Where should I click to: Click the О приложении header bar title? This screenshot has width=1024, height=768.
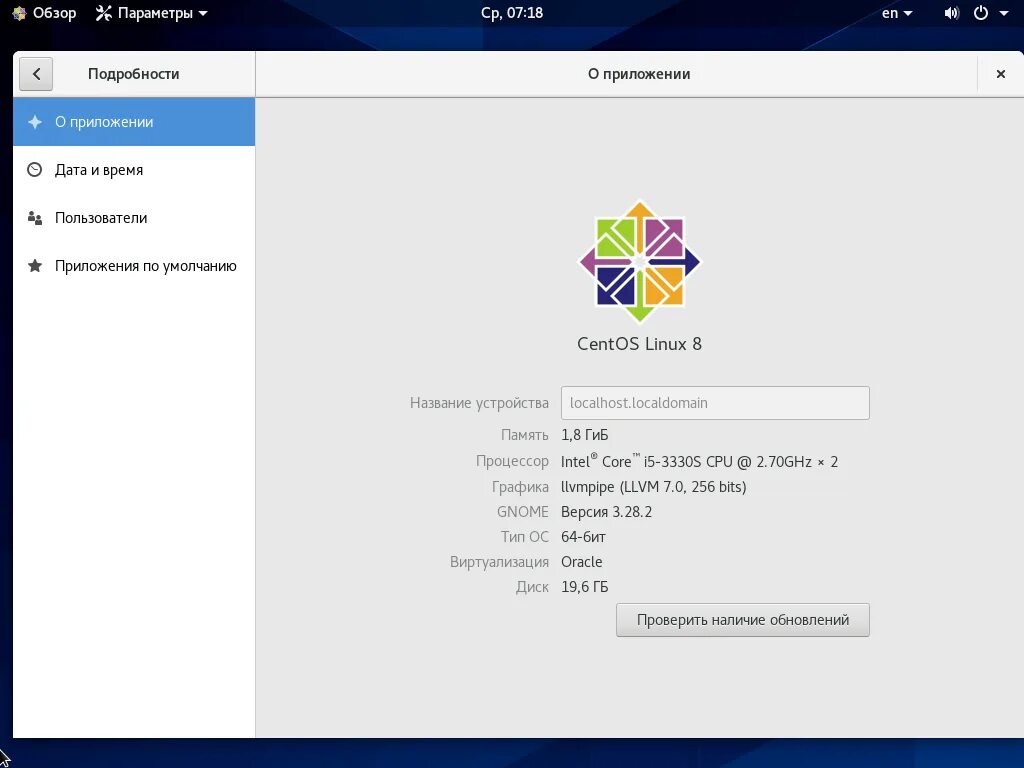[639, 74]
